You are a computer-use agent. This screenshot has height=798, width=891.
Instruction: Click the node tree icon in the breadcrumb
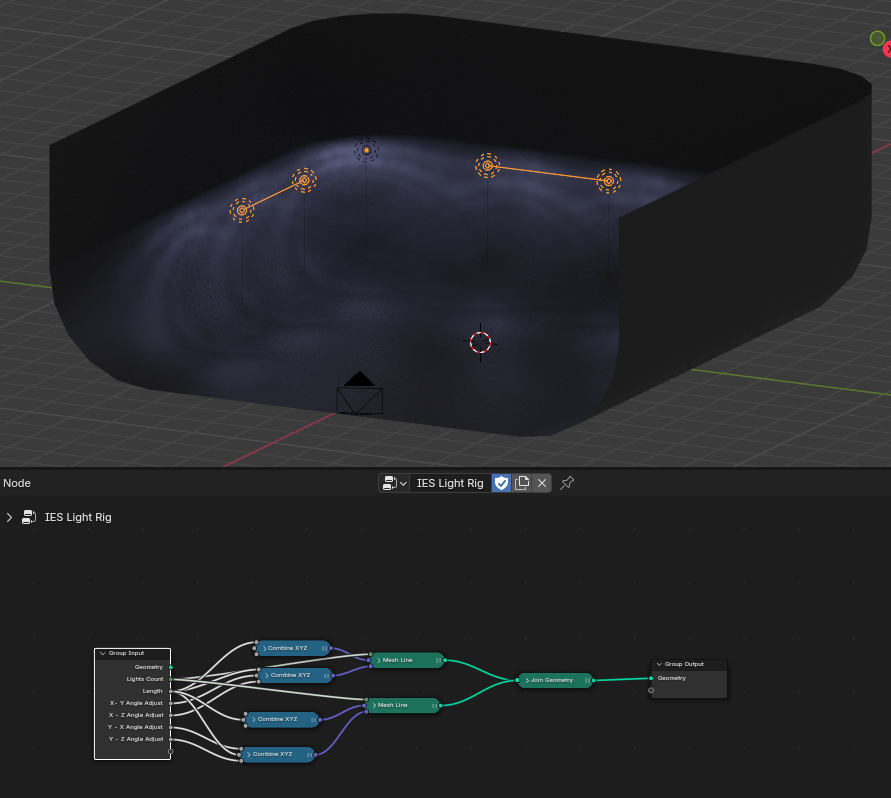pos(29,517)
